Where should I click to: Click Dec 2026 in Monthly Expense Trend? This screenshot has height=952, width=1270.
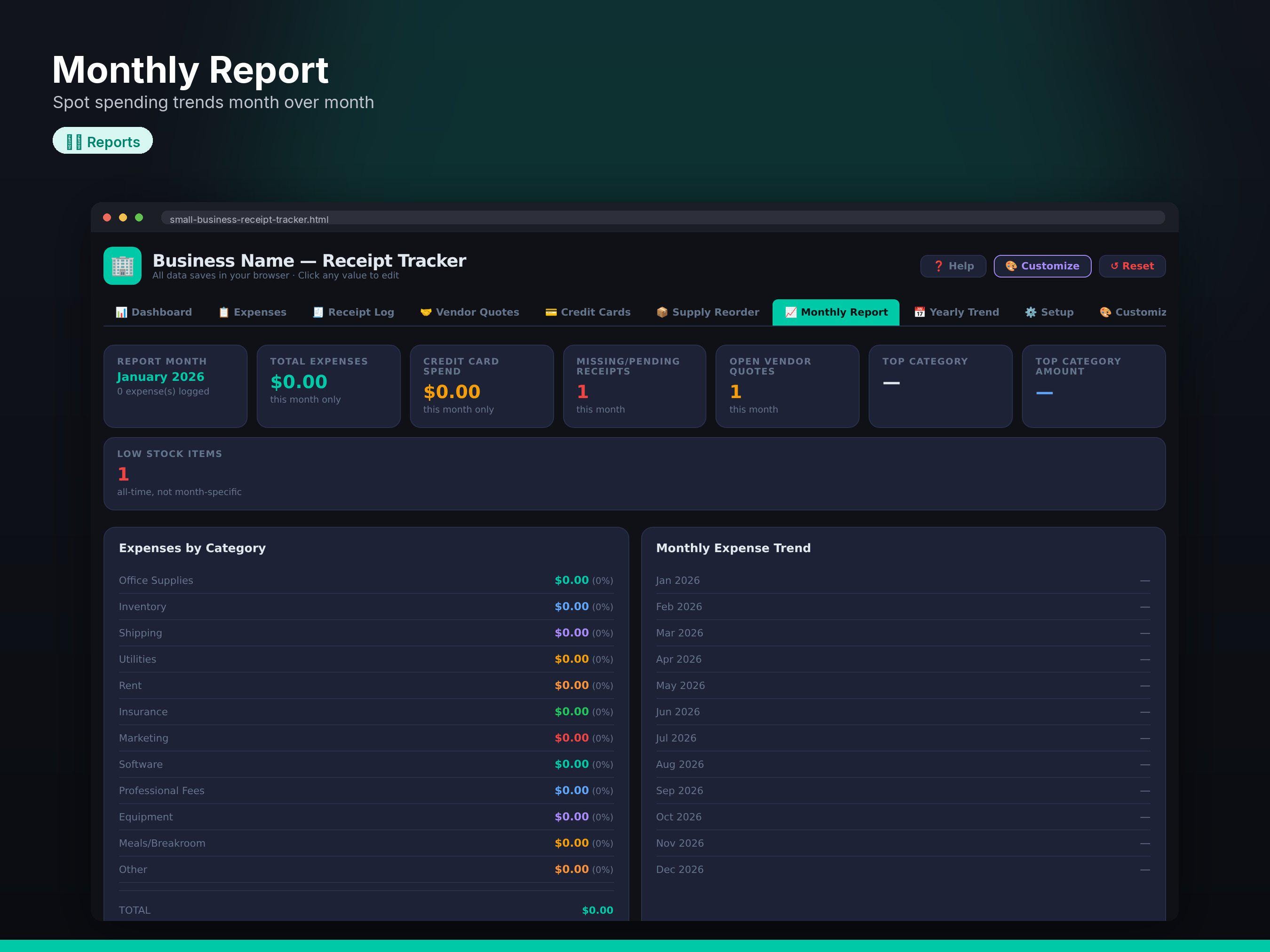click(680, 869)
